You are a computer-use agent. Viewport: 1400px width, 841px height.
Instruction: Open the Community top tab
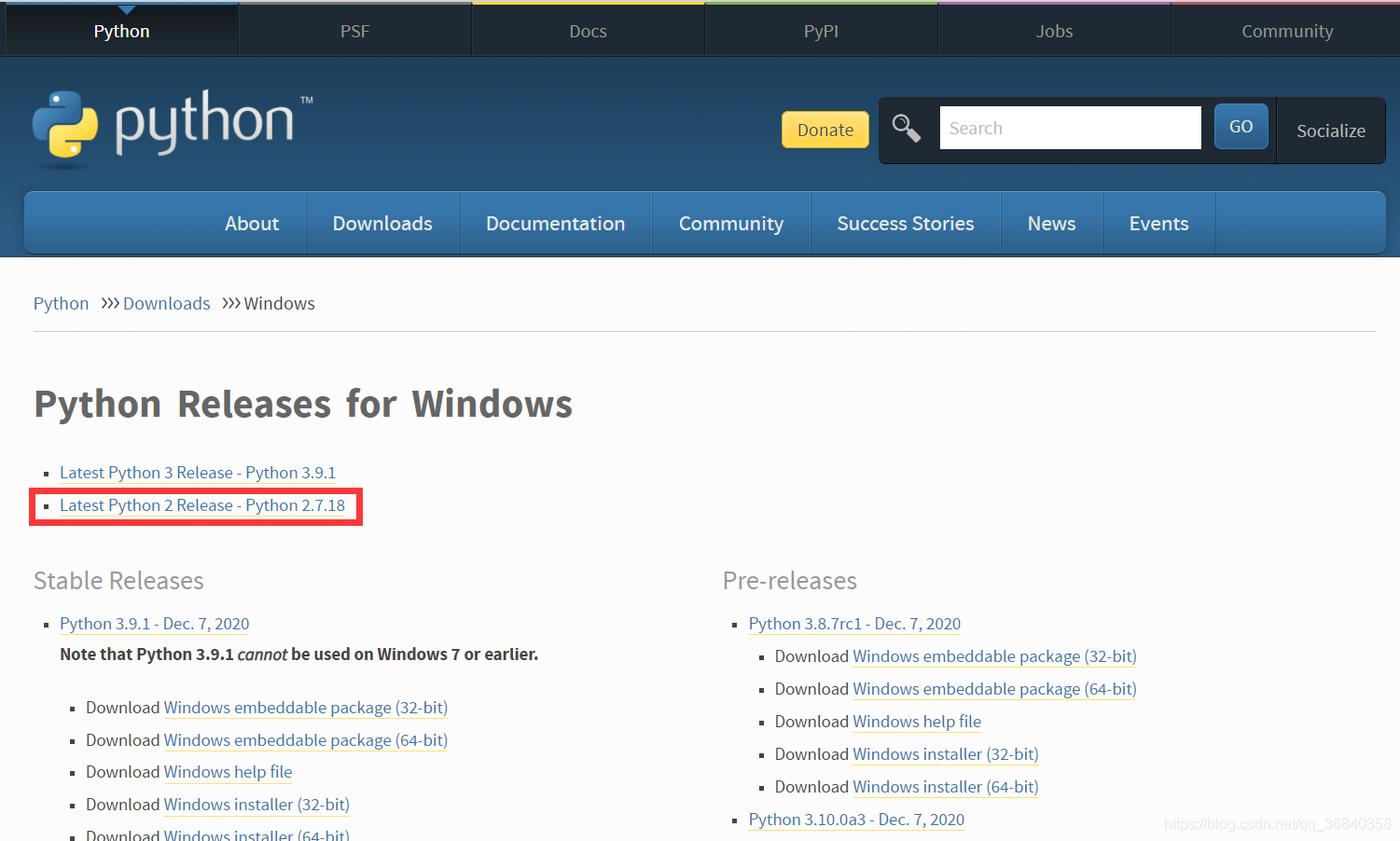point(1288,31)
